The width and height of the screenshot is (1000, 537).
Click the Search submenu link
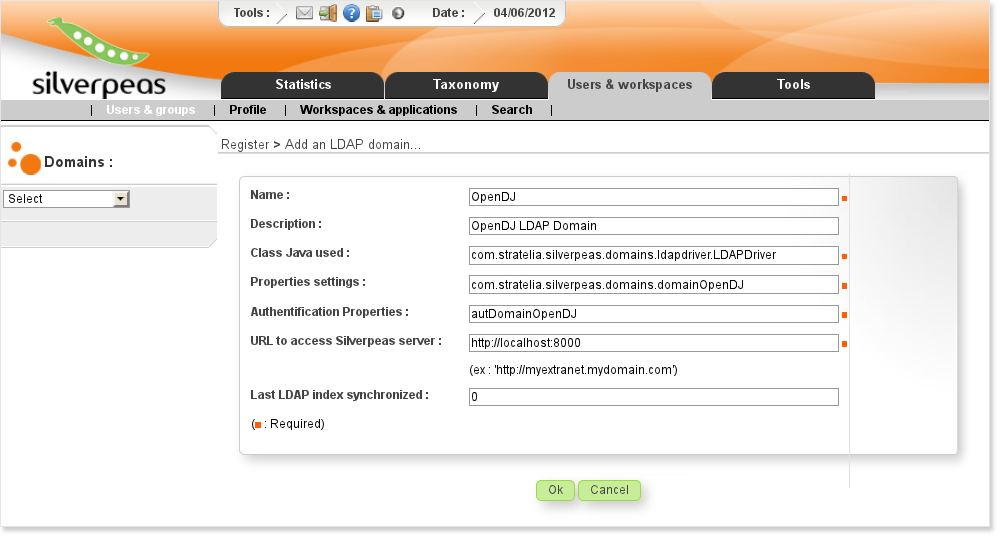pyautogui.click(x=511, y=110)
